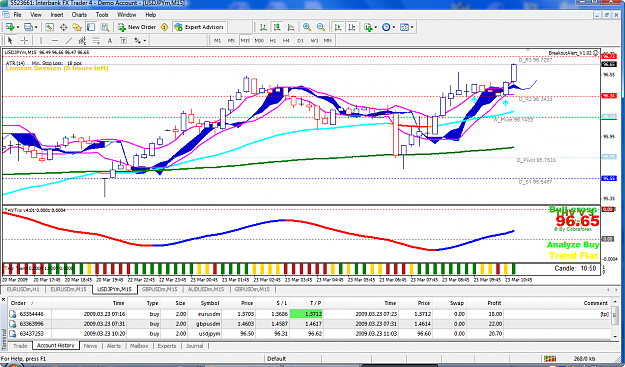This screenshot has width=625, height=367.
Task: Set timeframe to D1
Action: [x=300, y=40]
